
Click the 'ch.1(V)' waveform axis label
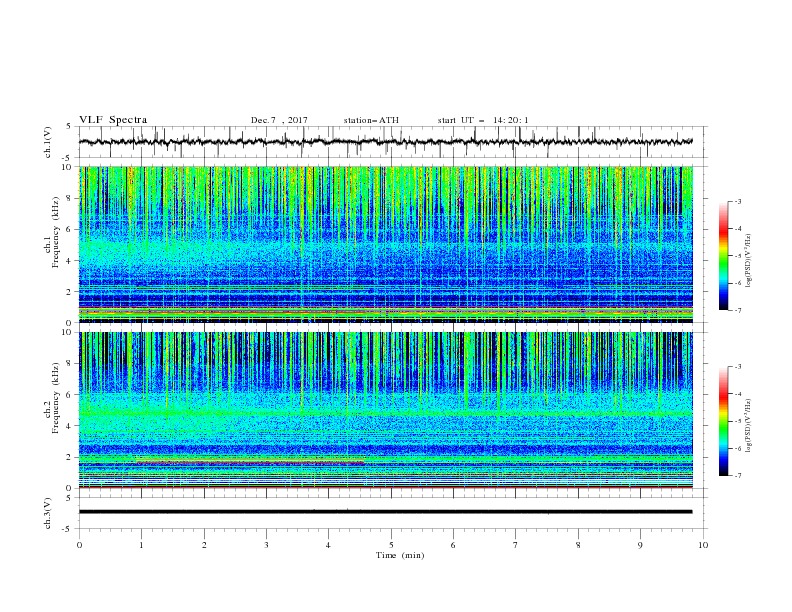[48, 142]
